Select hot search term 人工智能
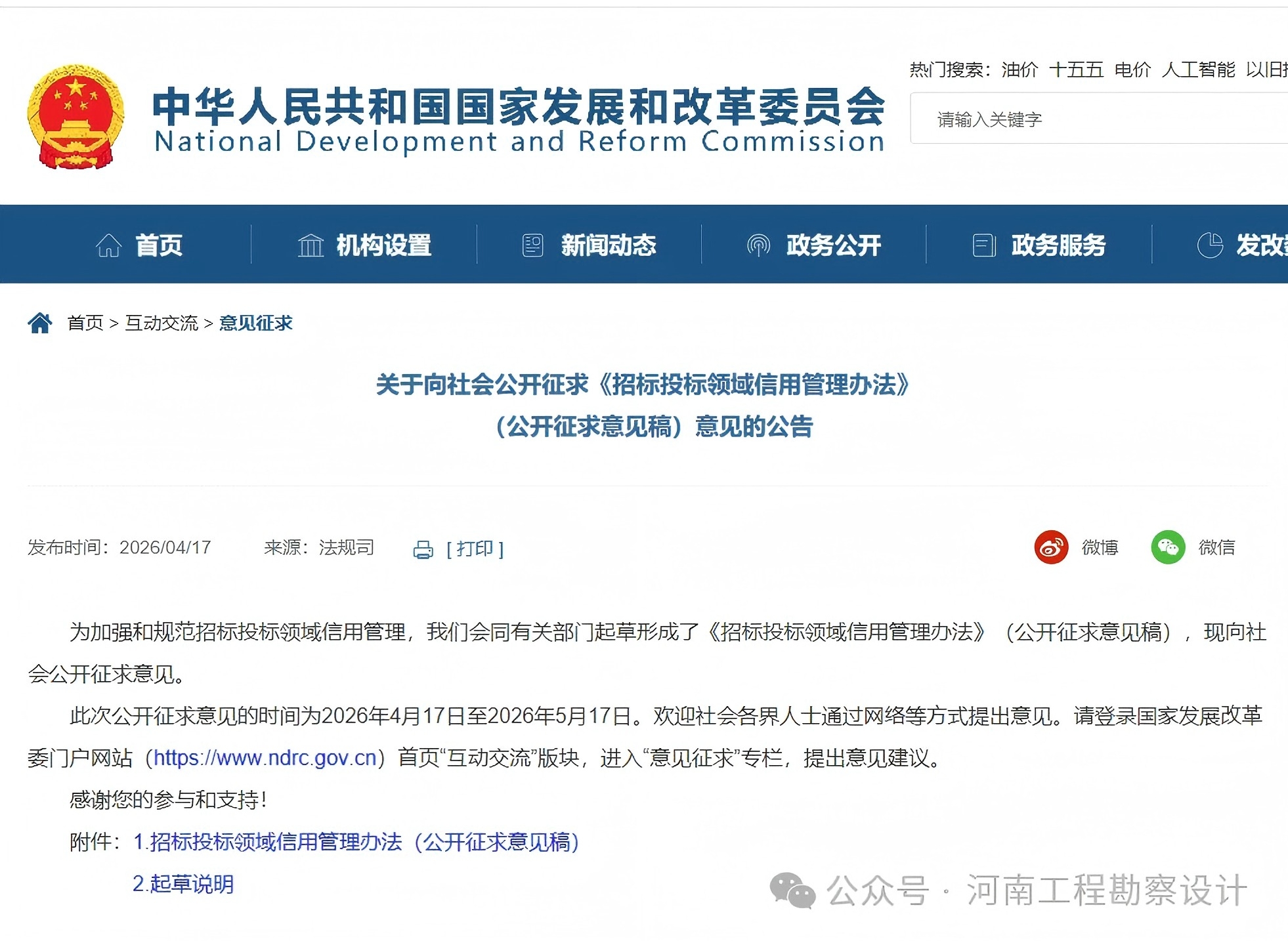The width and height of the screenshot is (1288, 941). [1198, 70]
